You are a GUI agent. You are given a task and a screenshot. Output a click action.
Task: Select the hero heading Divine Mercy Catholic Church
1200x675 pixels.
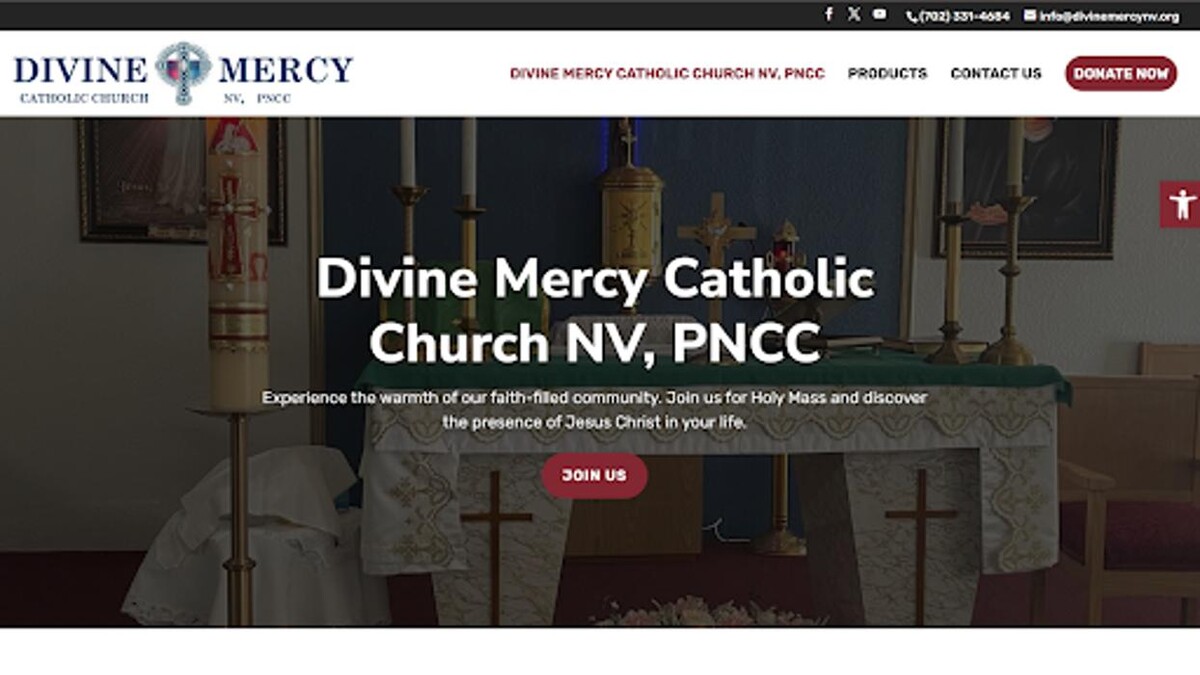coord(596,311)
